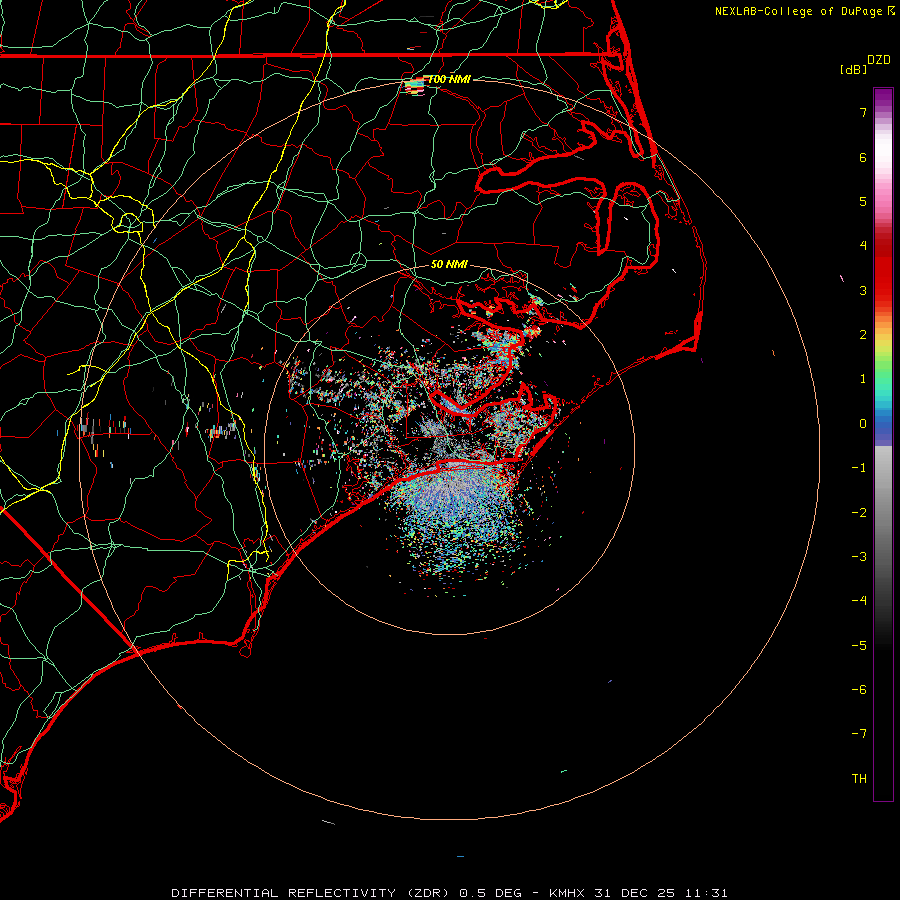Viewport: 900px width, 900px height.
Task: Click the 7 dB tick label
Action: (x=863, y=112)
